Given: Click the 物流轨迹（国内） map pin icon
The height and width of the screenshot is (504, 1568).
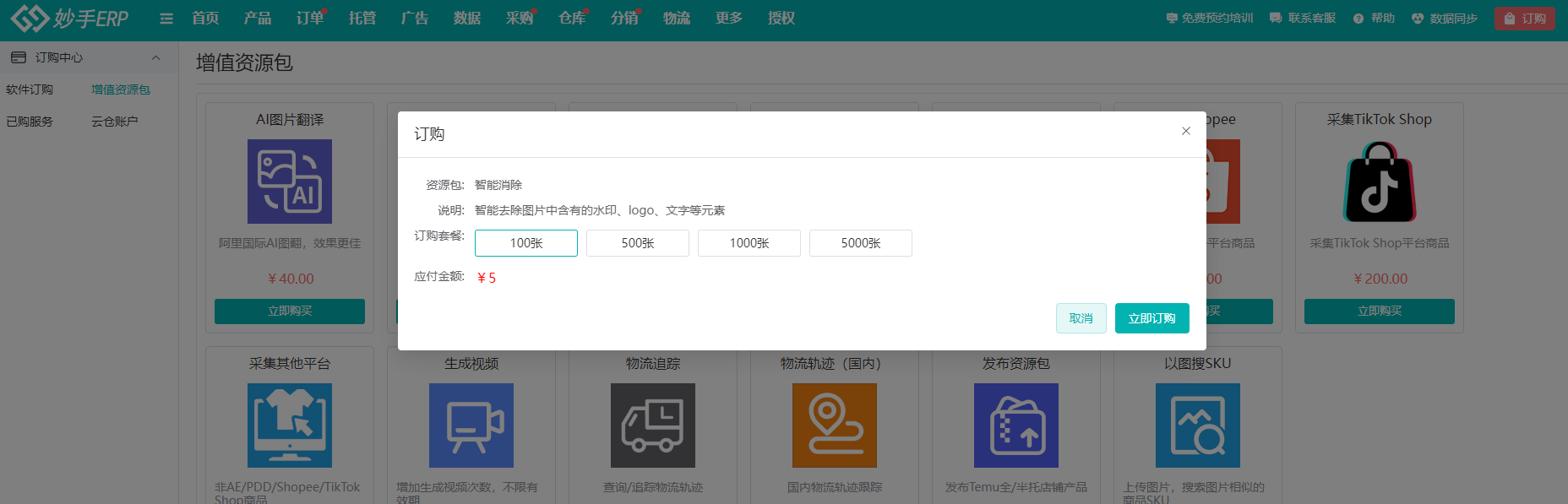Looking at the screenshot, I should tap(835, 425).
